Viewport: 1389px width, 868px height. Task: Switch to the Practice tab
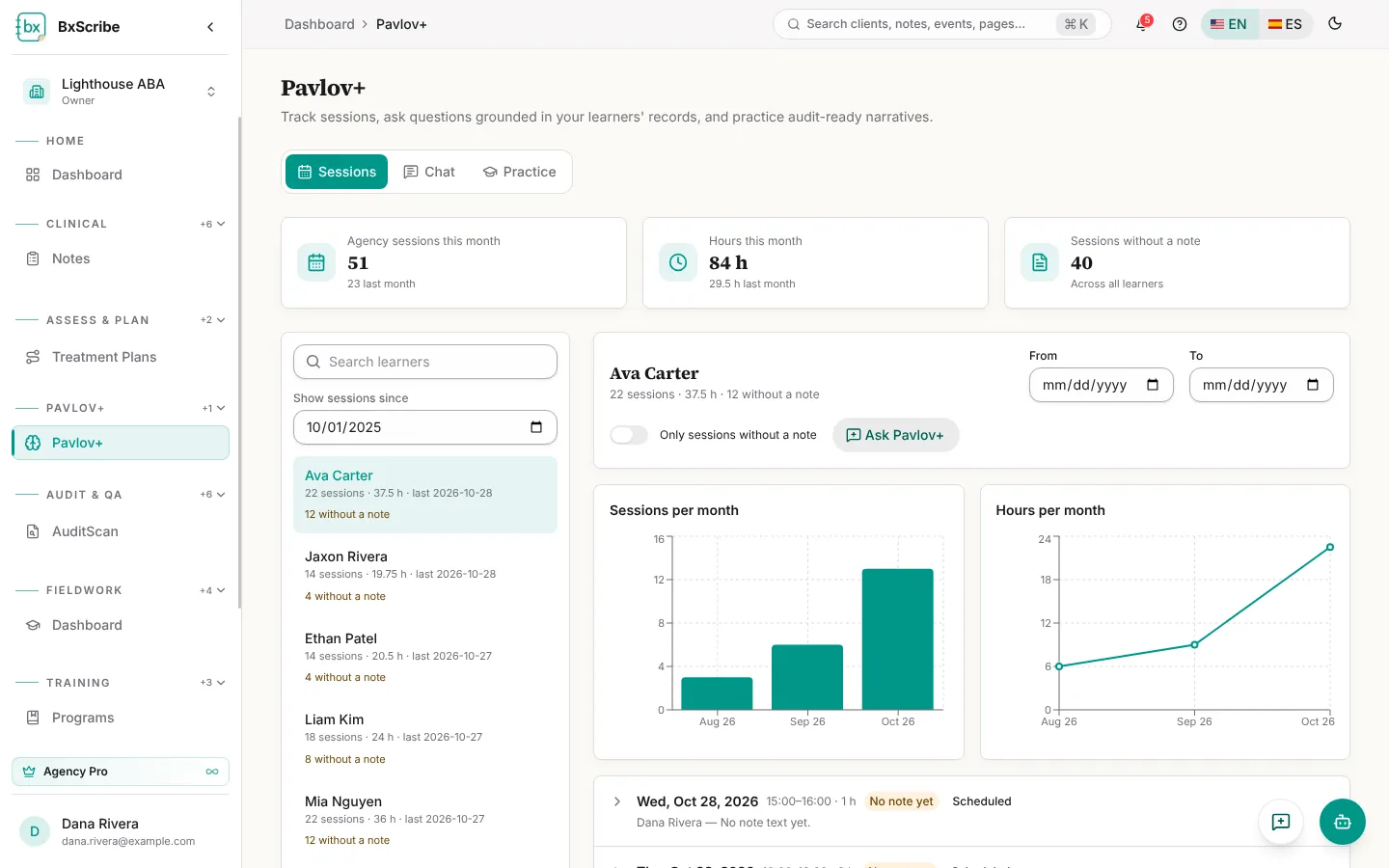pos(519,172)
